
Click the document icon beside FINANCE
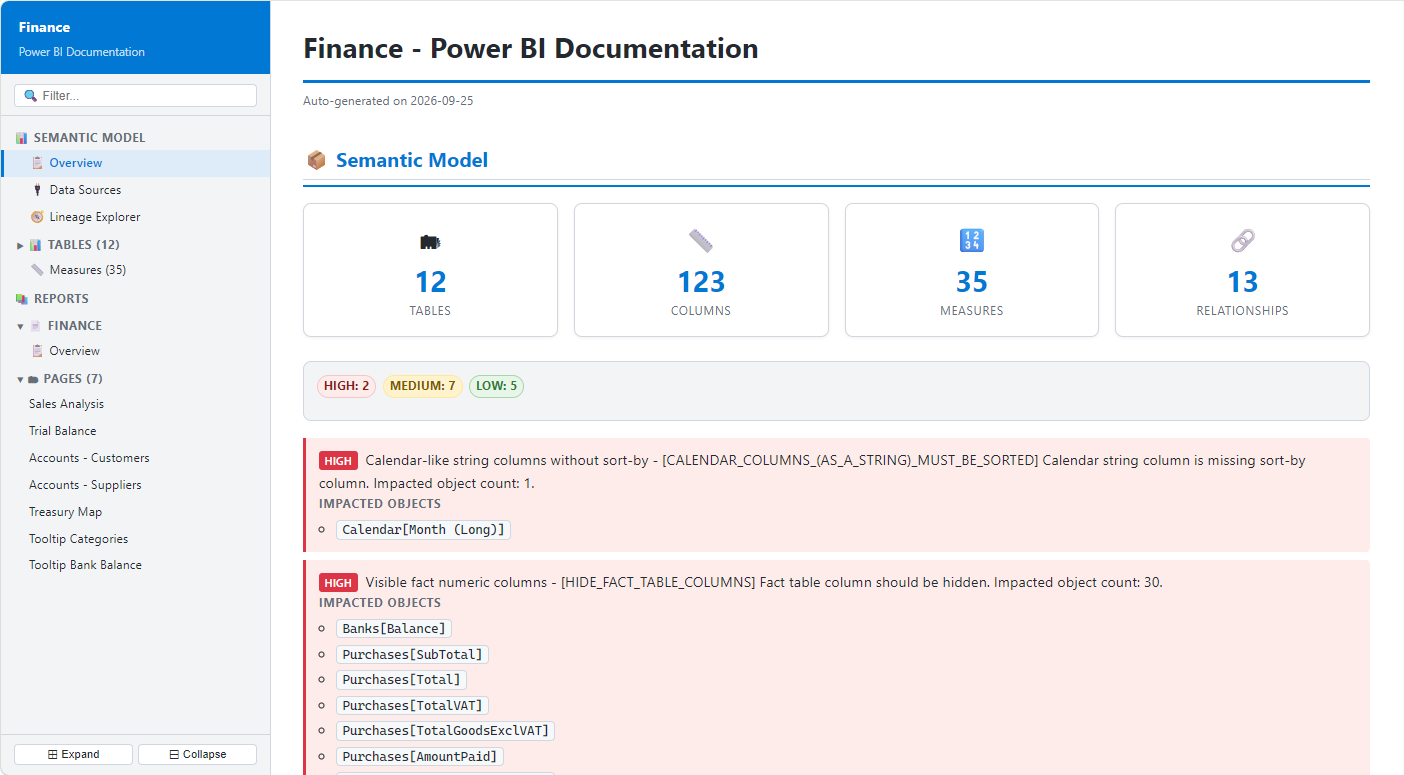[36, 326]
